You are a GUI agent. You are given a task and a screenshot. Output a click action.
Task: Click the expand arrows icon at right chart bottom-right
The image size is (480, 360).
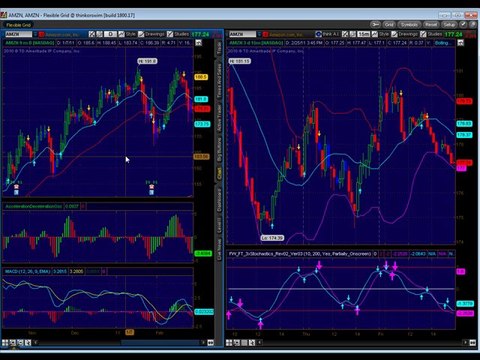coord(472,342)
